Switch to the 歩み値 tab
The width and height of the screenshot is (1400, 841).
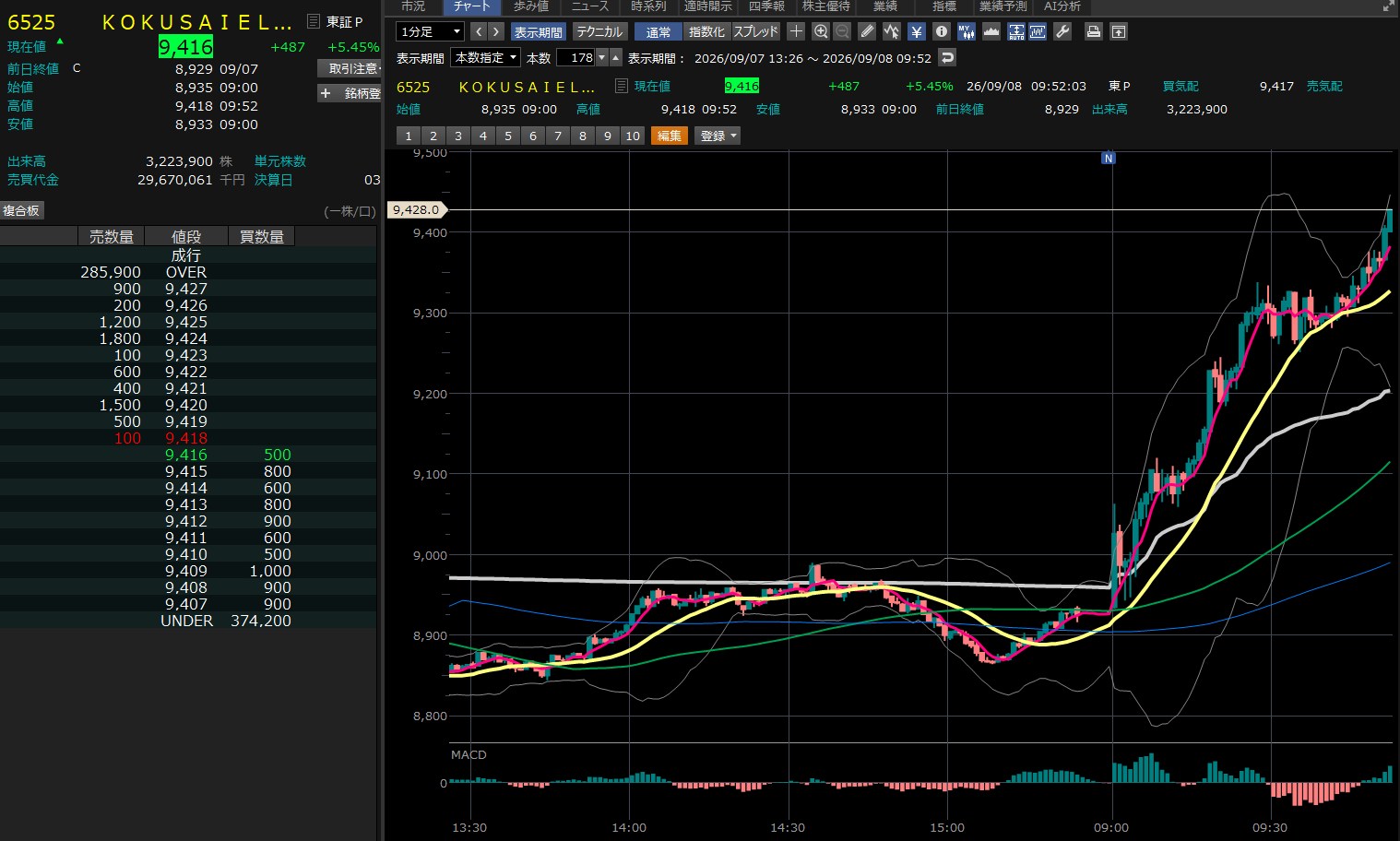pos(531,6)
